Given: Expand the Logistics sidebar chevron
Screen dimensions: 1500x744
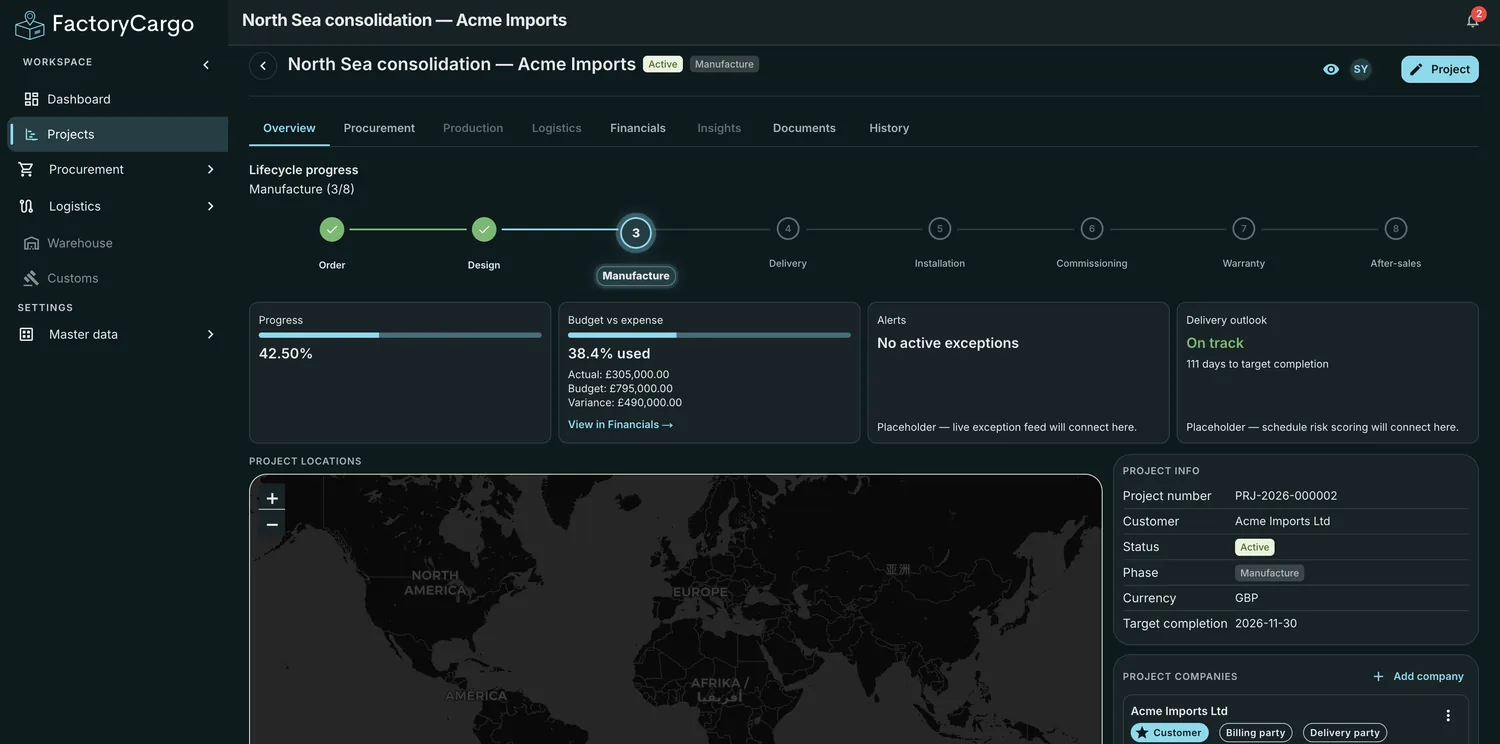Looking at the screenshot, I should point(210,206).
